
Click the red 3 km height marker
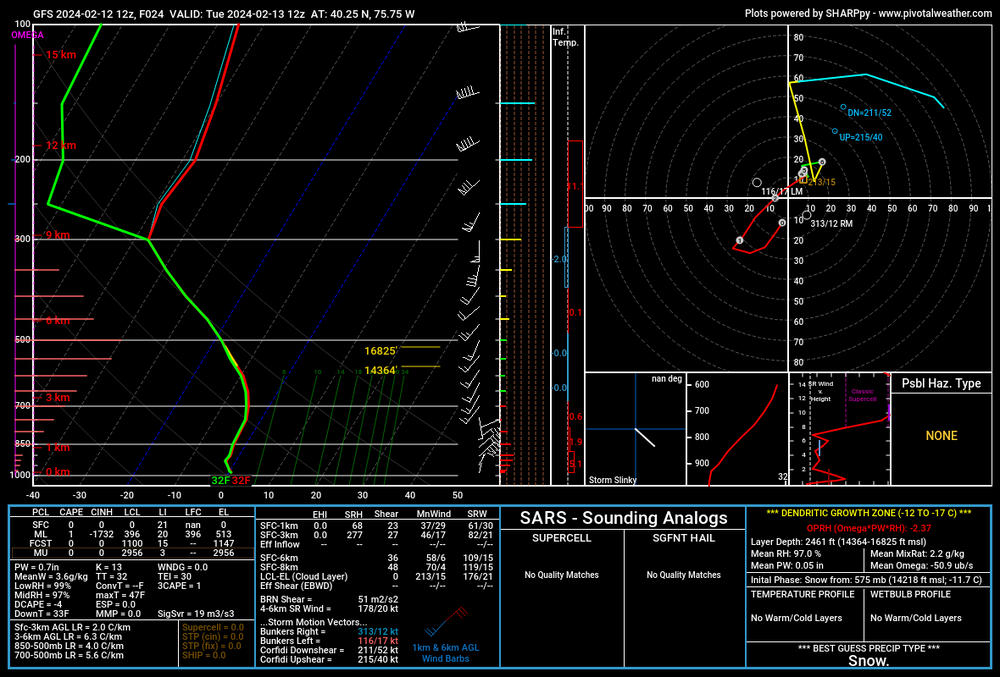pos(57,398)
